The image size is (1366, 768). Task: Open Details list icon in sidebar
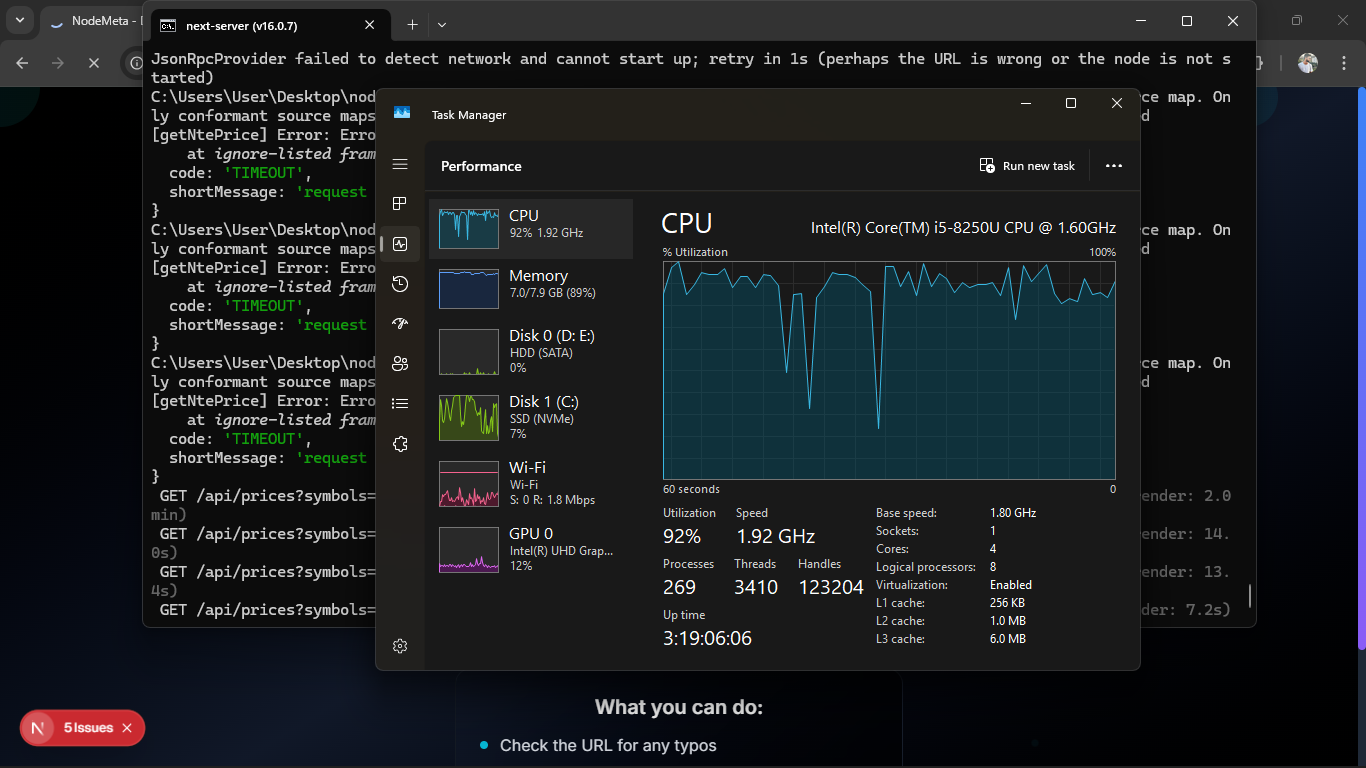[400, 404]
